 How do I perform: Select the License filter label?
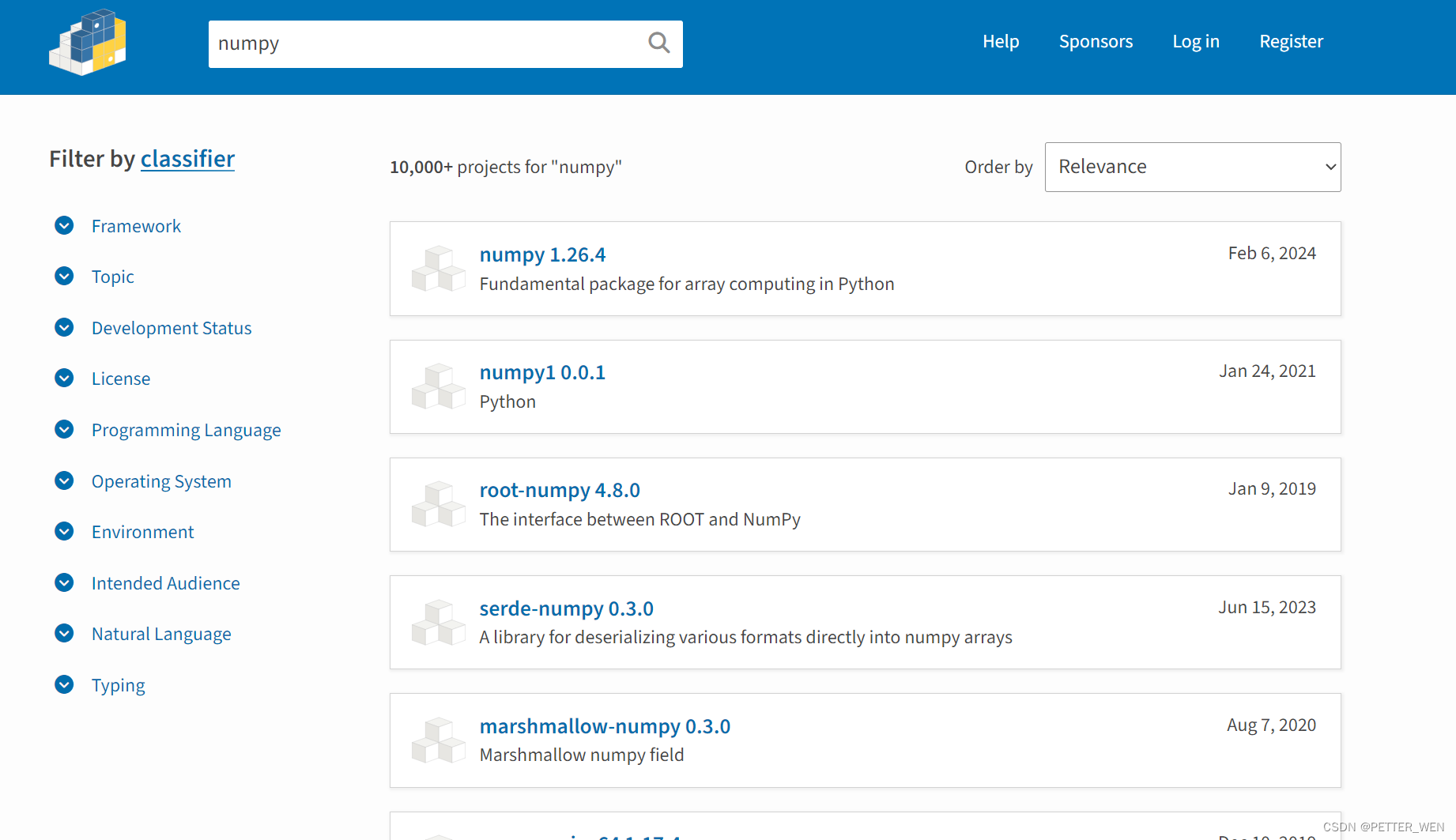coord(121,379)
